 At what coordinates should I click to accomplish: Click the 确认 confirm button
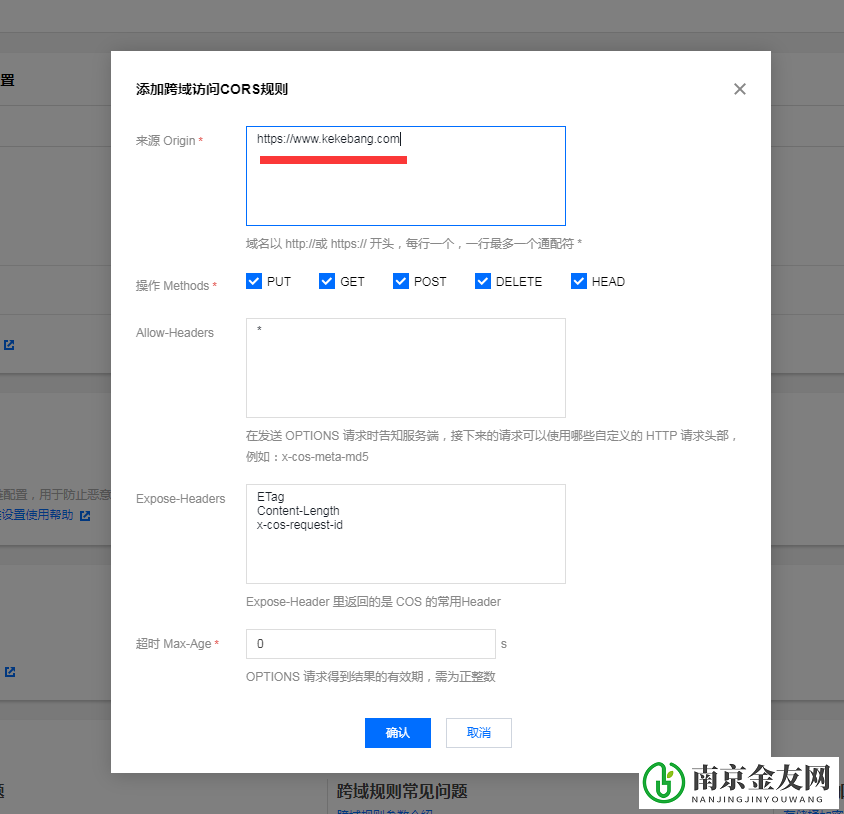pos(397,733)
